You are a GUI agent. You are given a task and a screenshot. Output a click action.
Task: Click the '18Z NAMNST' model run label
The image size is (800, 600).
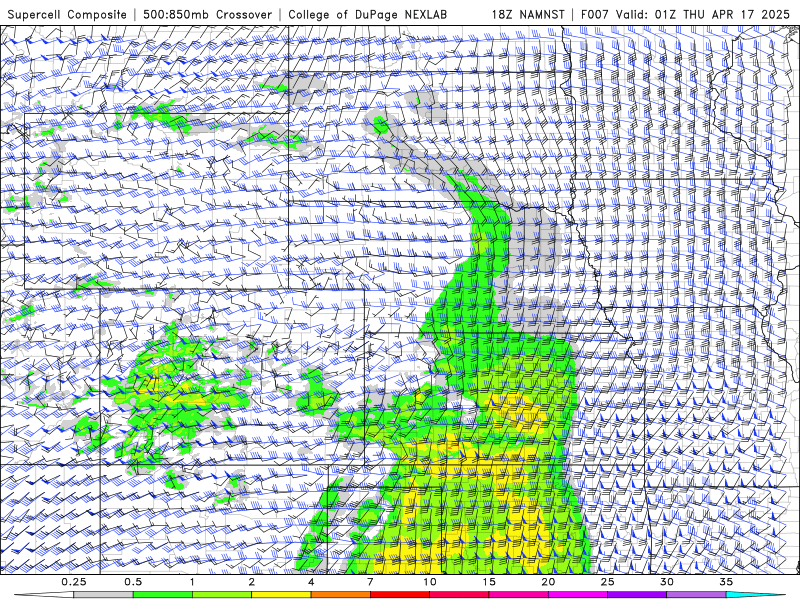pos(528,15)
